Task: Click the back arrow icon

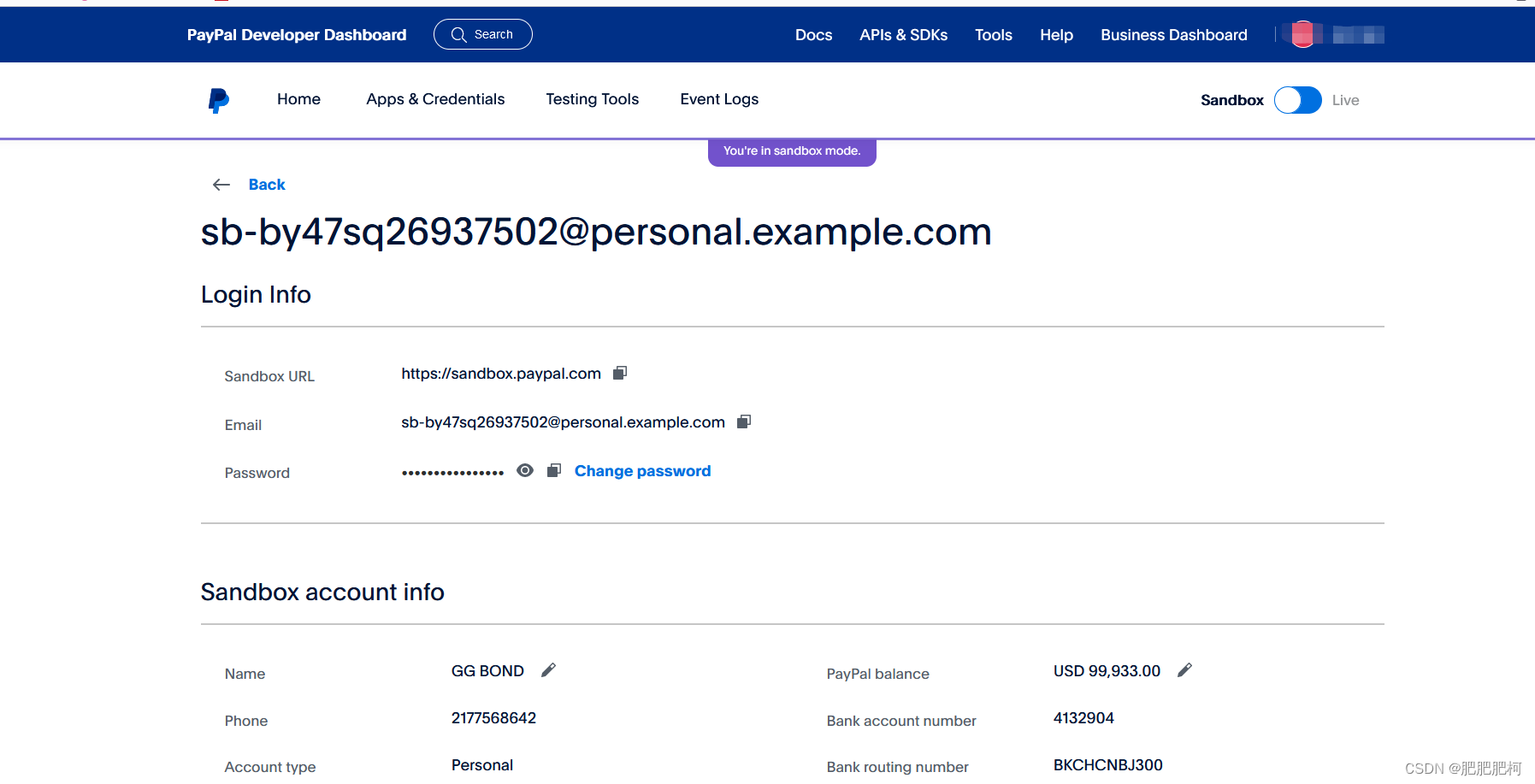Action: click(221, 185)
